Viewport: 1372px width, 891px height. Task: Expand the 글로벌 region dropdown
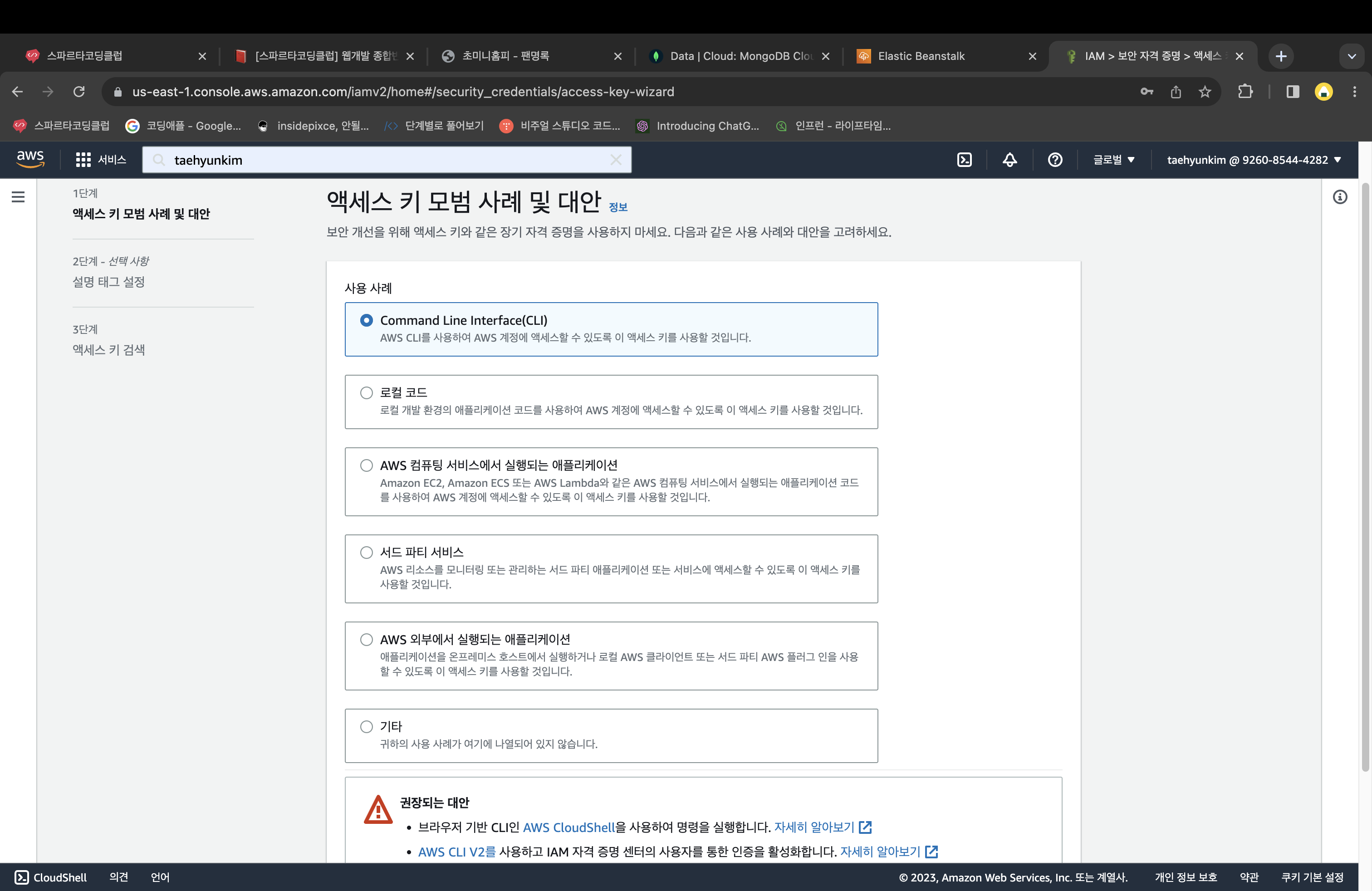(1114, 160)
